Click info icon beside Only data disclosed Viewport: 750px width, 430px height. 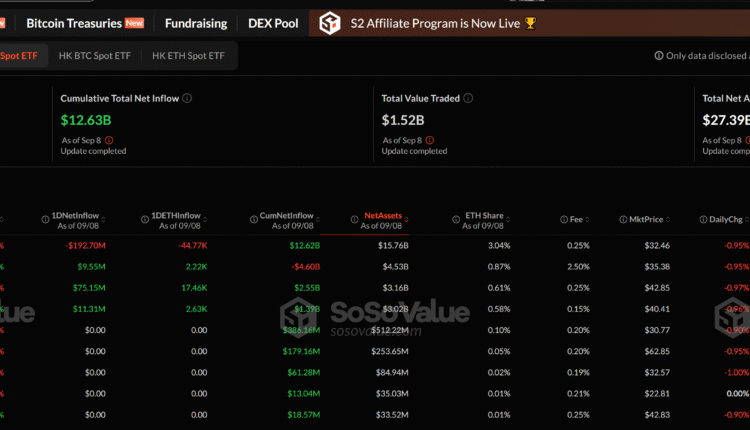[x=658, y=57]
